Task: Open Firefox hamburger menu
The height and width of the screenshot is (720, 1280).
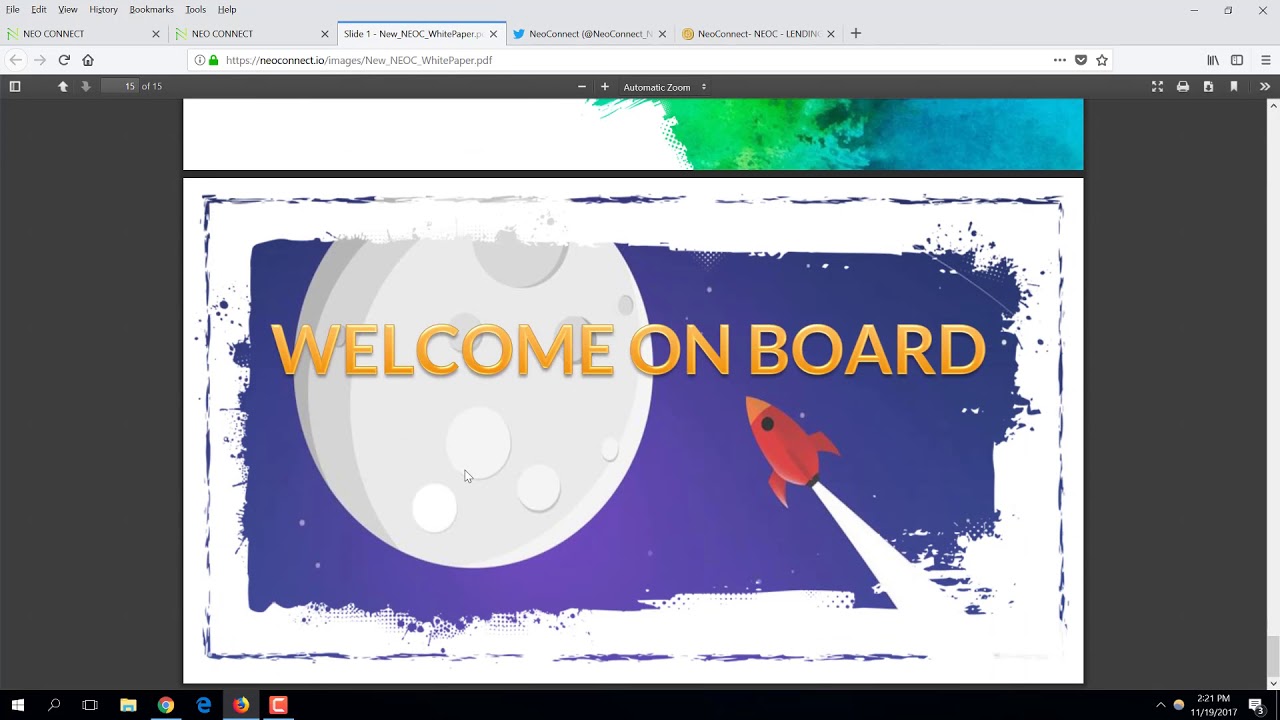Action: (x=1265, y=60)
